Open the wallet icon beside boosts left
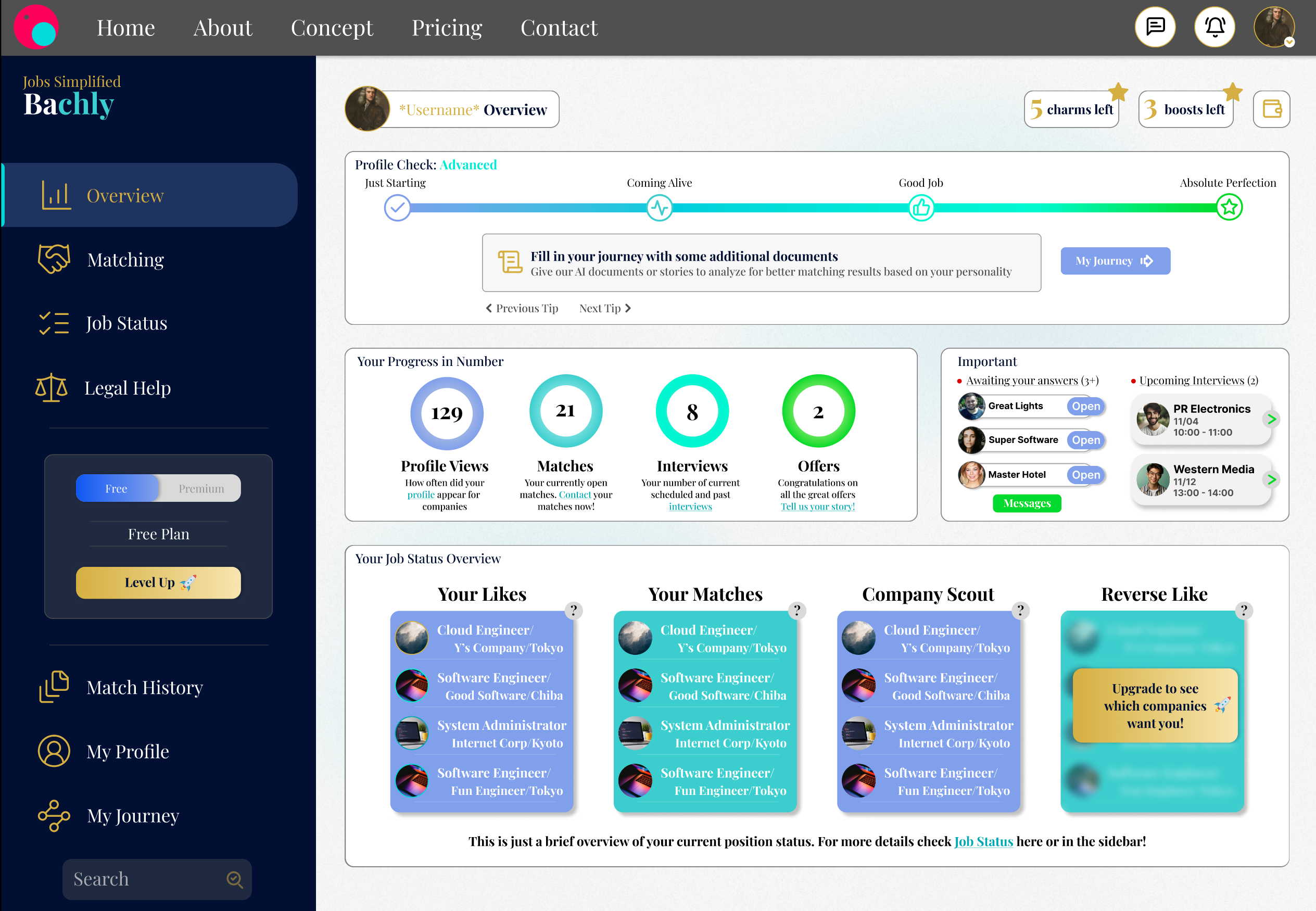 1271,109
